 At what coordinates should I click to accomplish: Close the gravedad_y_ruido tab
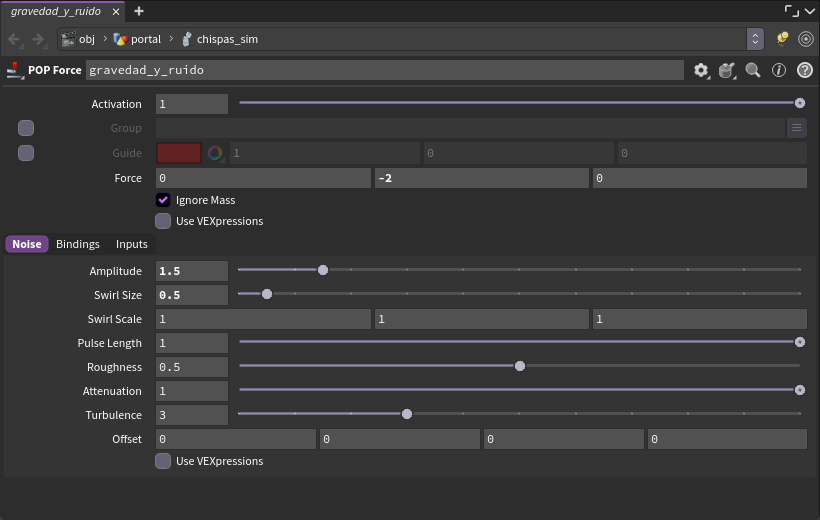point(116,12)
